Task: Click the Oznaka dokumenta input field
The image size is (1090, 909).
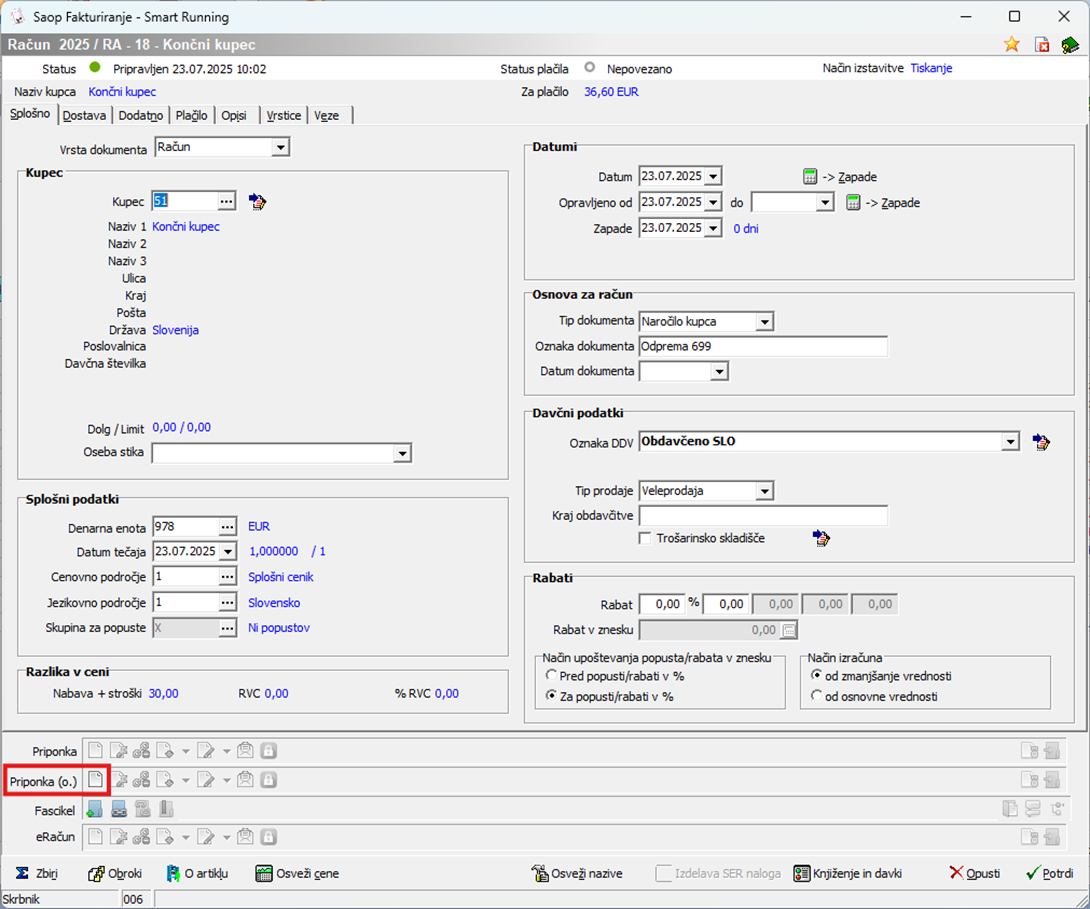Action: click(x=763, y=347)
